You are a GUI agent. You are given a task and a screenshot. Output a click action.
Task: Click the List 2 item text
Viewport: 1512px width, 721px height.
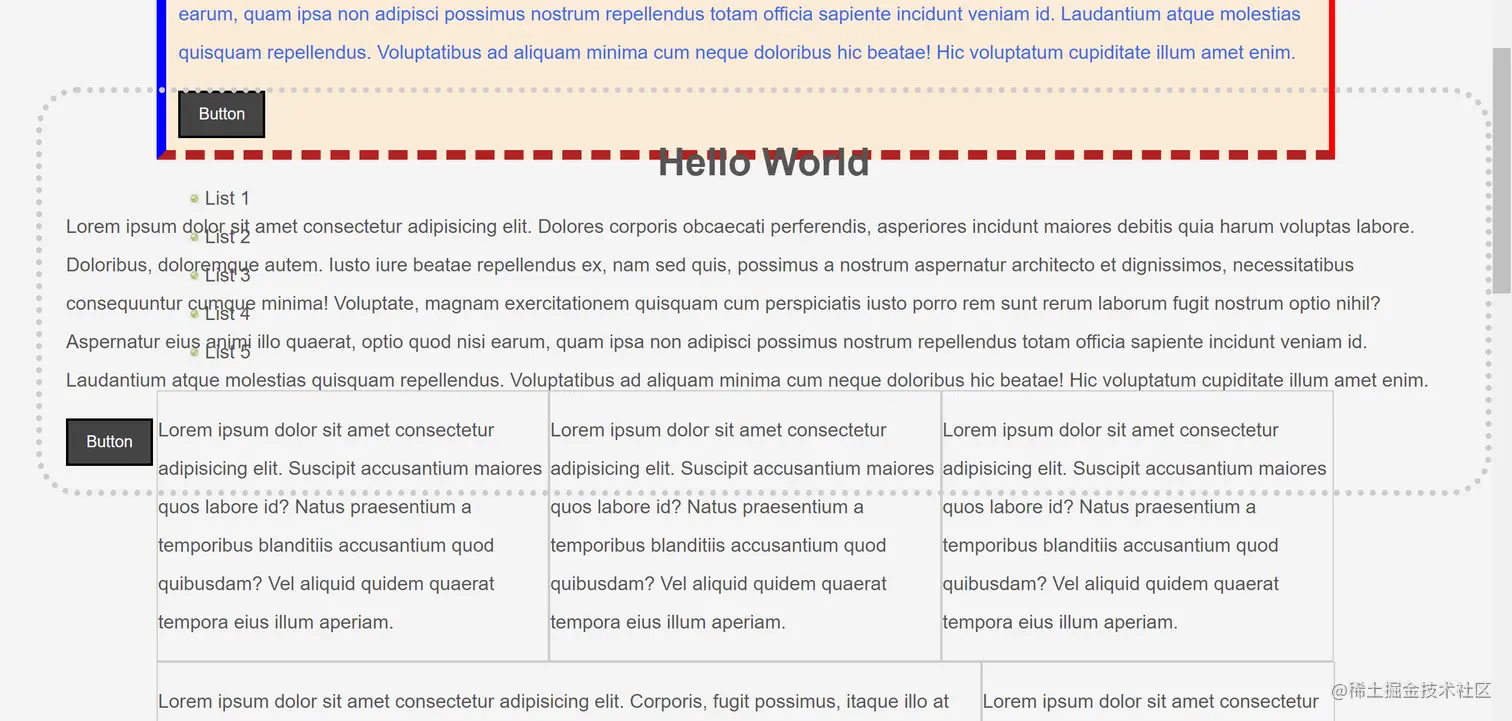tap(227, 237)
